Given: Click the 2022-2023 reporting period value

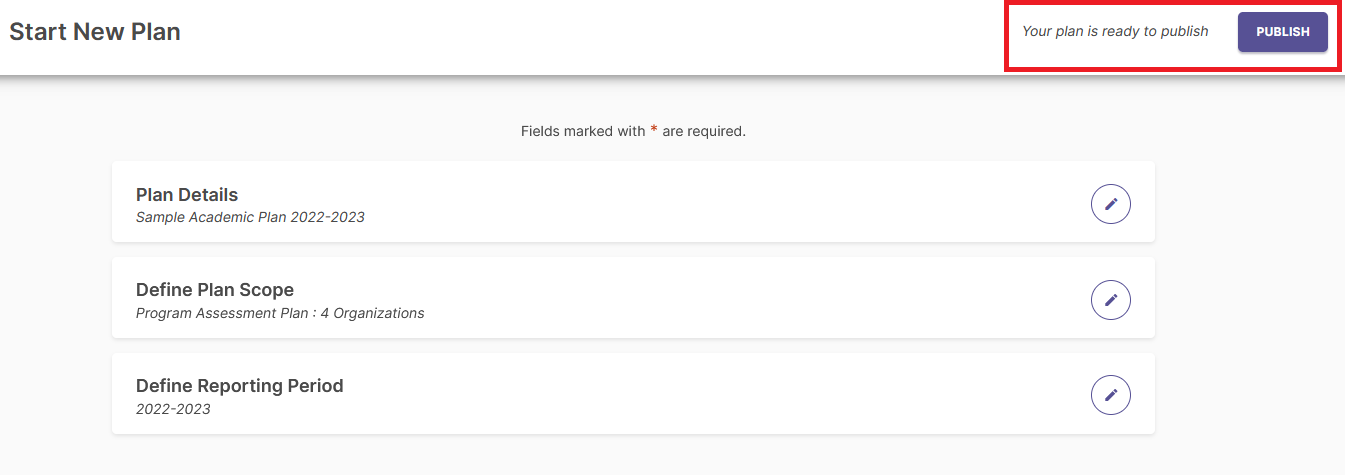Looking at the screenshot, I should pyautogui.click(x=173, y=409).
